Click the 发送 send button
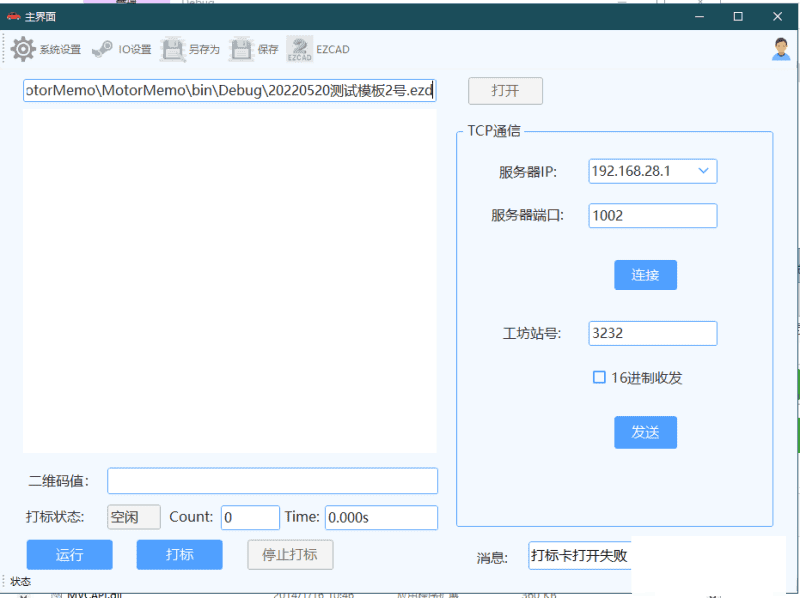The height and width of the screenshot is (598, 800). coord(645,432)
